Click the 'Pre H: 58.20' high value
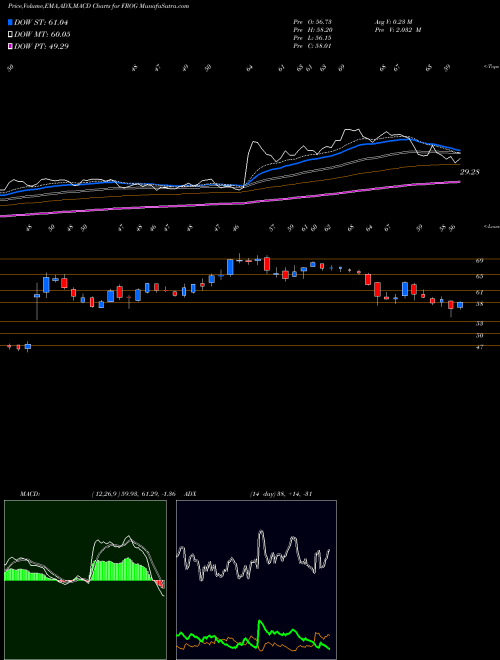500x660 pixels. tap(312, 30)
